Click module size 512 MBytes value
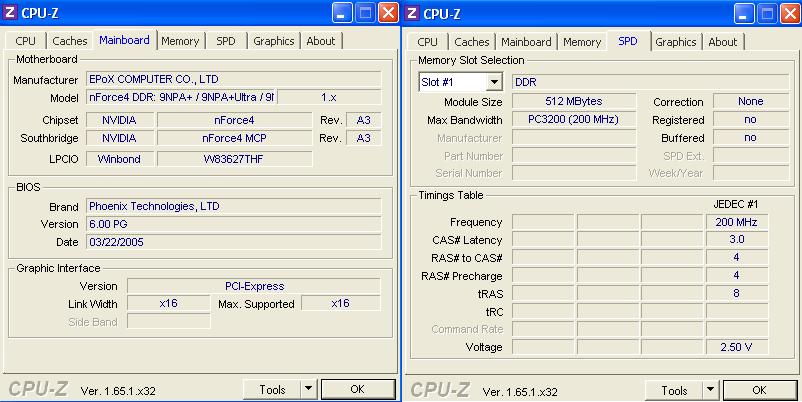The width and height of the screenshot is (802, 402). pyautogui.click(x=574, y=101)
